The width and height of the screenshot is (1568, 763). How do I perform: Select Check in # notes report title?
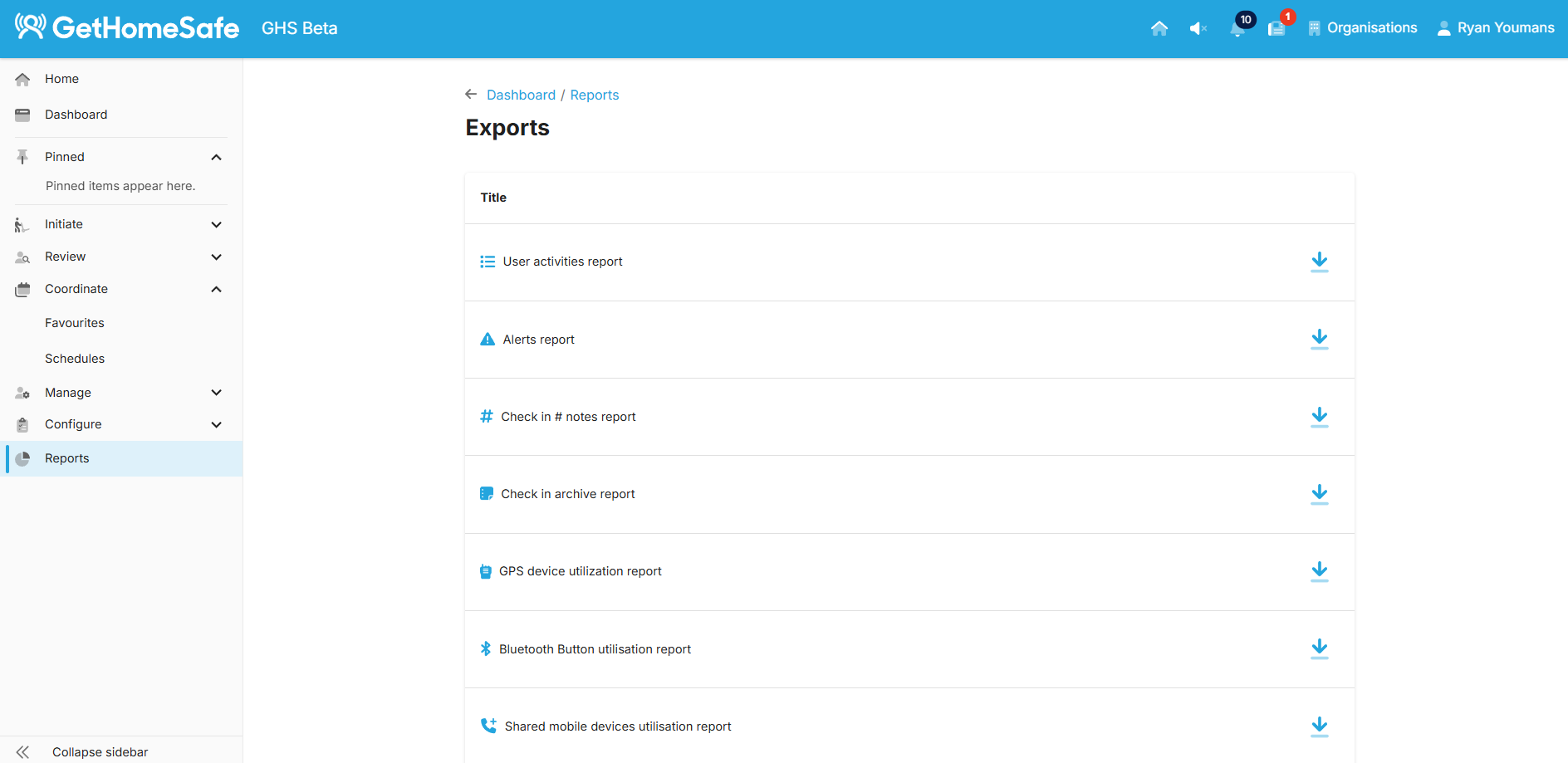click(x=568, y=417)
